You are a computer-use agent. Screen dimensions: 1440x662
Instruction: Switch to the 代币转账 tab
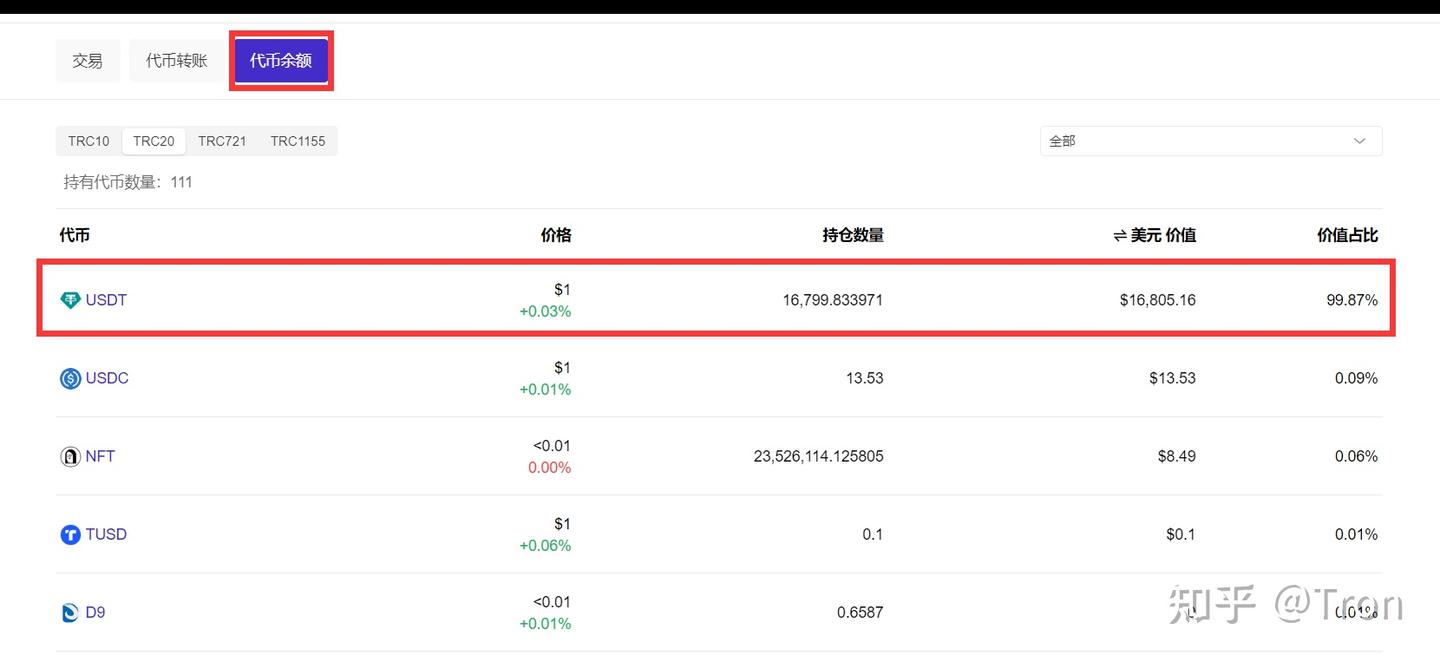coord(177,60)
